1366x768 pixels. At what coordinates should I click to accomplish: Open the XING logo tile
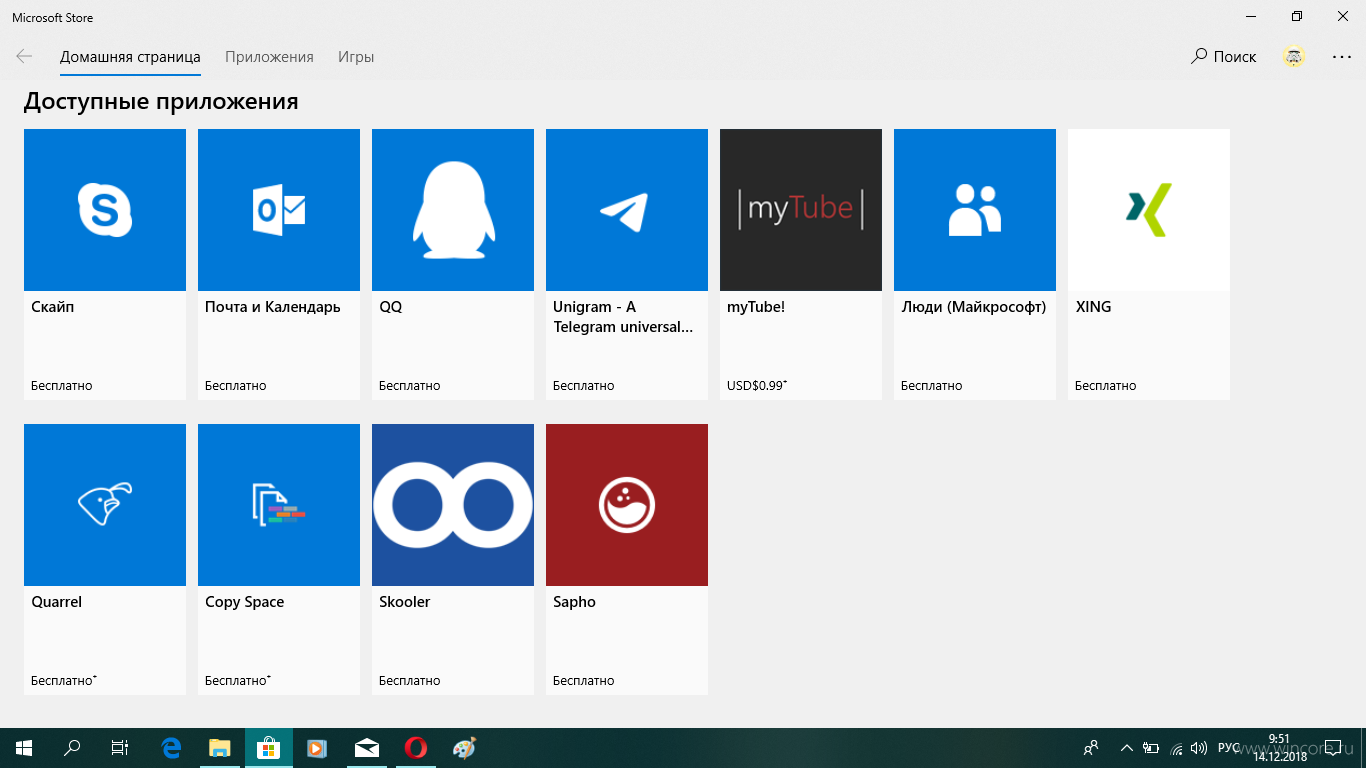pyautogui.click(x=1149, y=210)
